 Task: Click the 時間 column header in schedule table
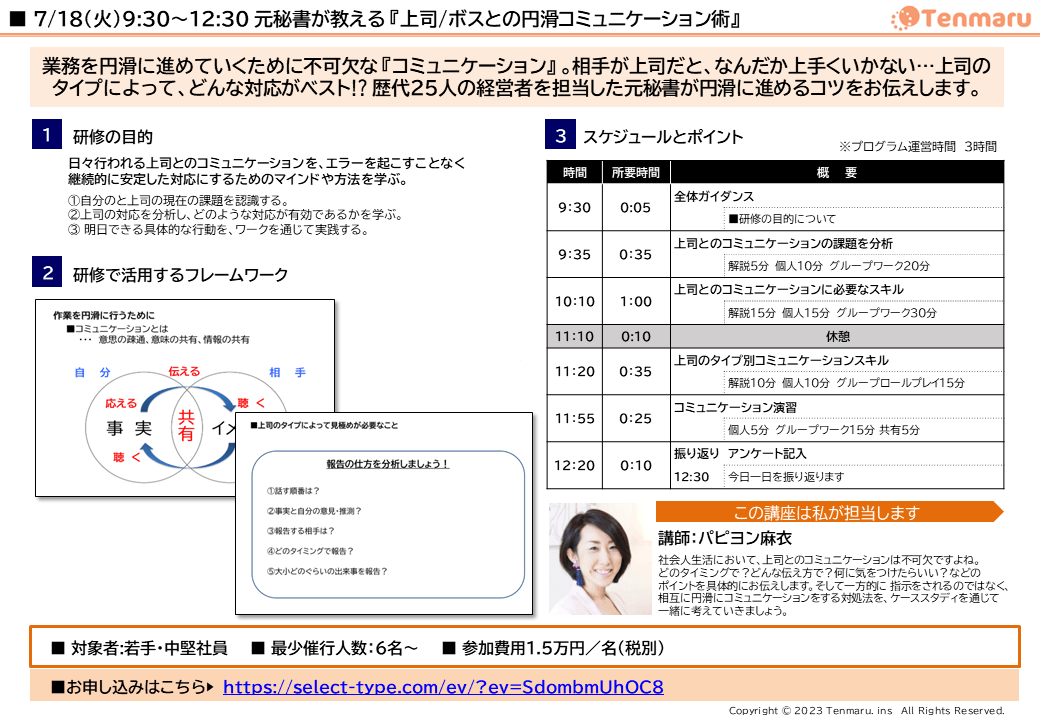(x=574, y=172)
